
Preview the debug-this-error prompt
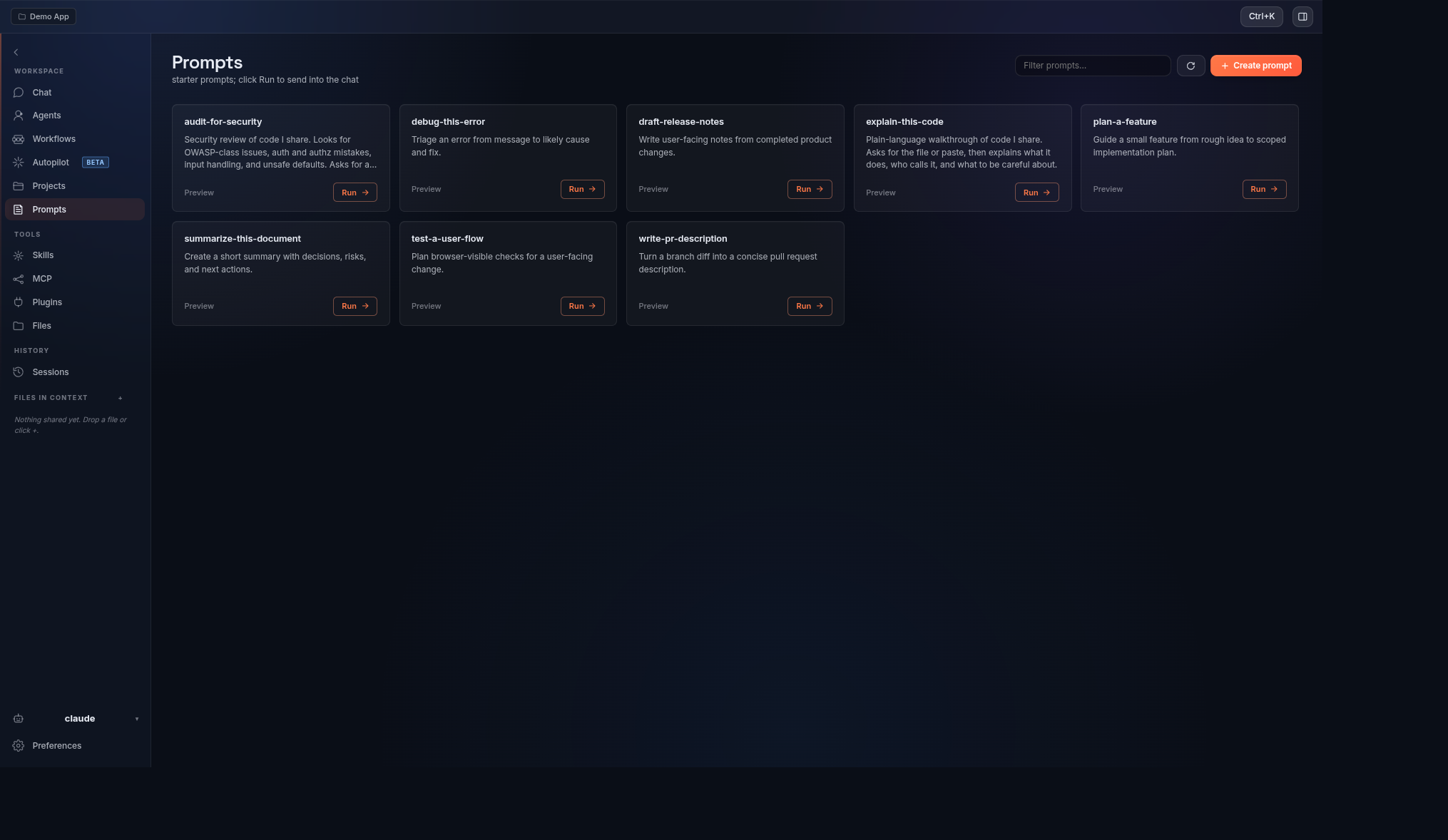(426, 189)
